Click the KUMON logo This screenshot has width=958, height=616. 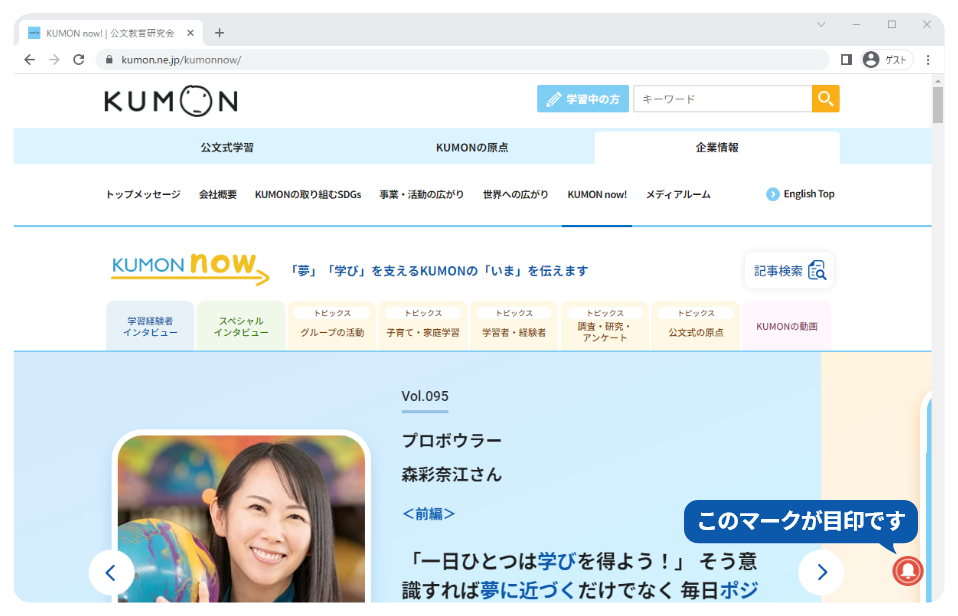click(170, 101)
